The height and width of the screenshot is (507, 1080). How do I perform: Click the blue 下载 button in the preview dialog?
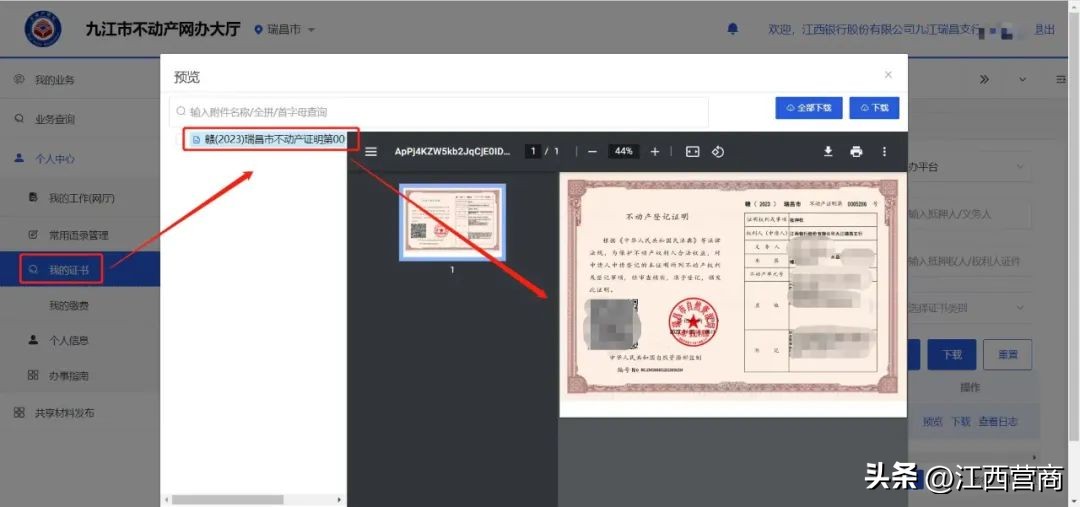874,108
